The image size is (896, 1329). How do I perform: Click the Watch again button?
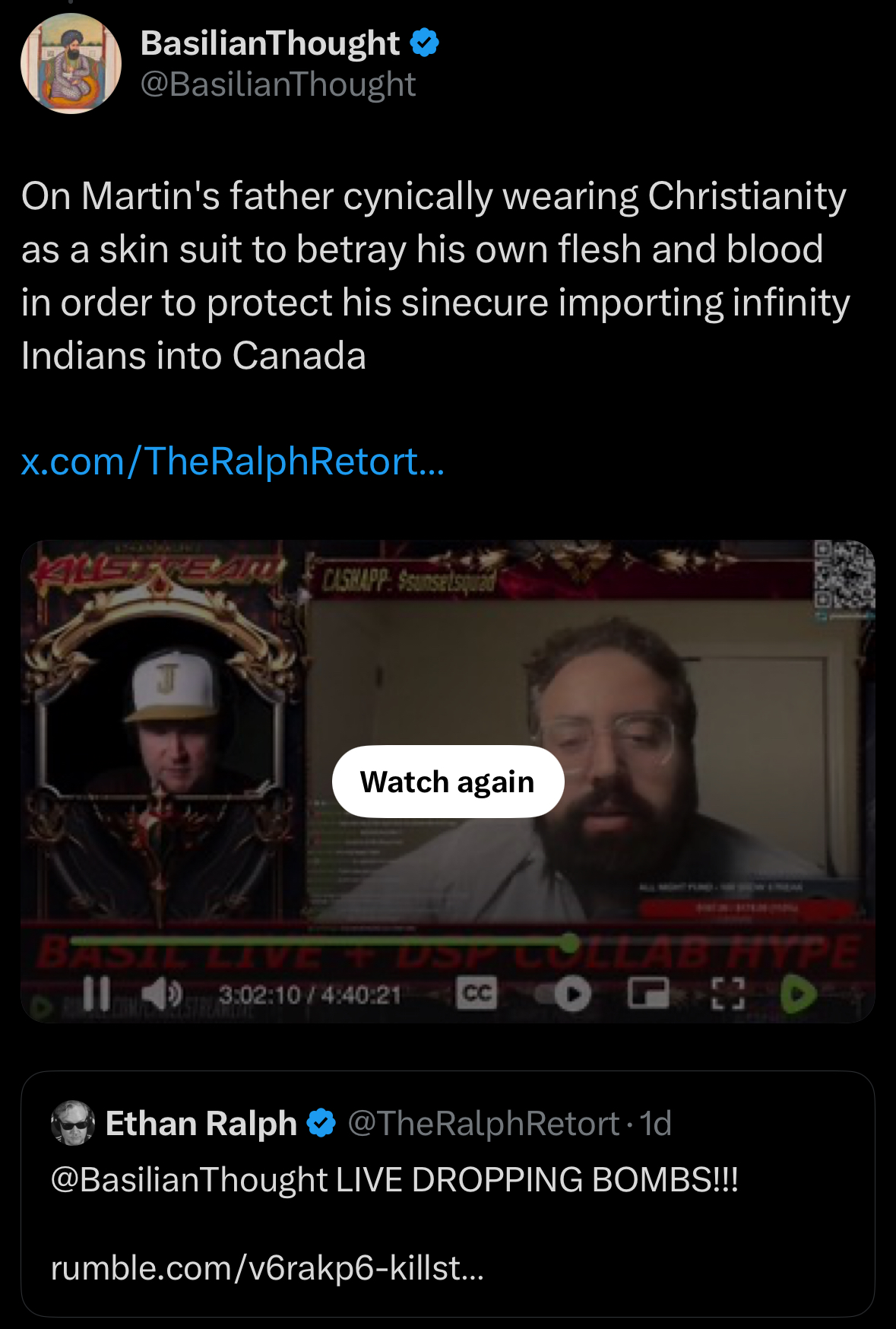coord(448,782)
